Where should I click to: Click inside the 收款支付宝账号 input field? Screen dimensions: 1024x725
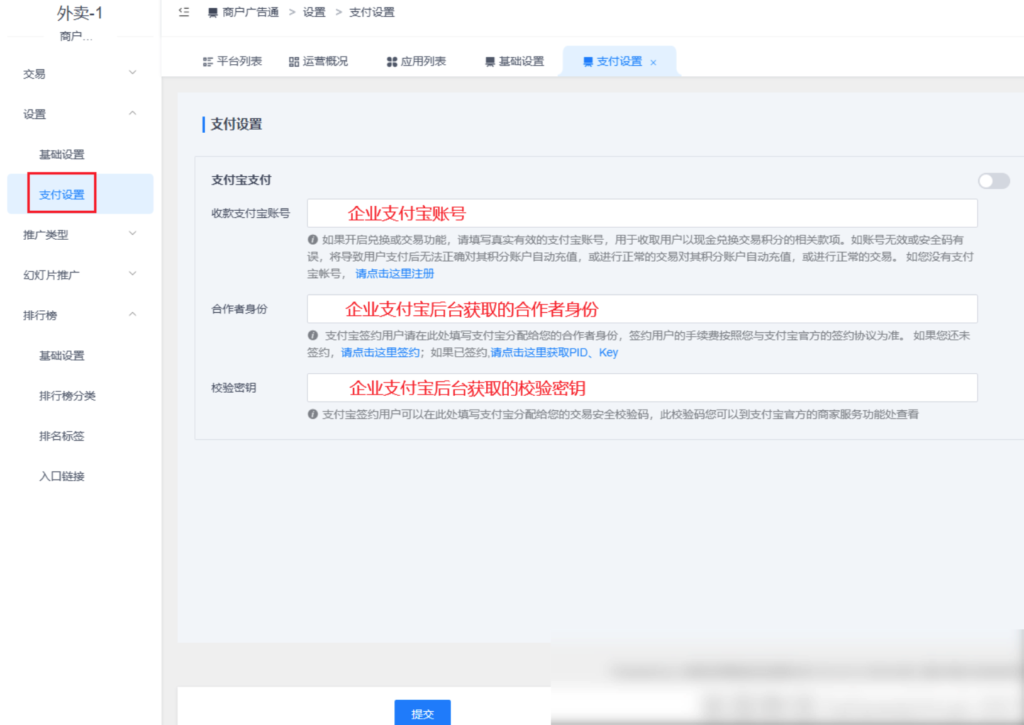[640, 212]
